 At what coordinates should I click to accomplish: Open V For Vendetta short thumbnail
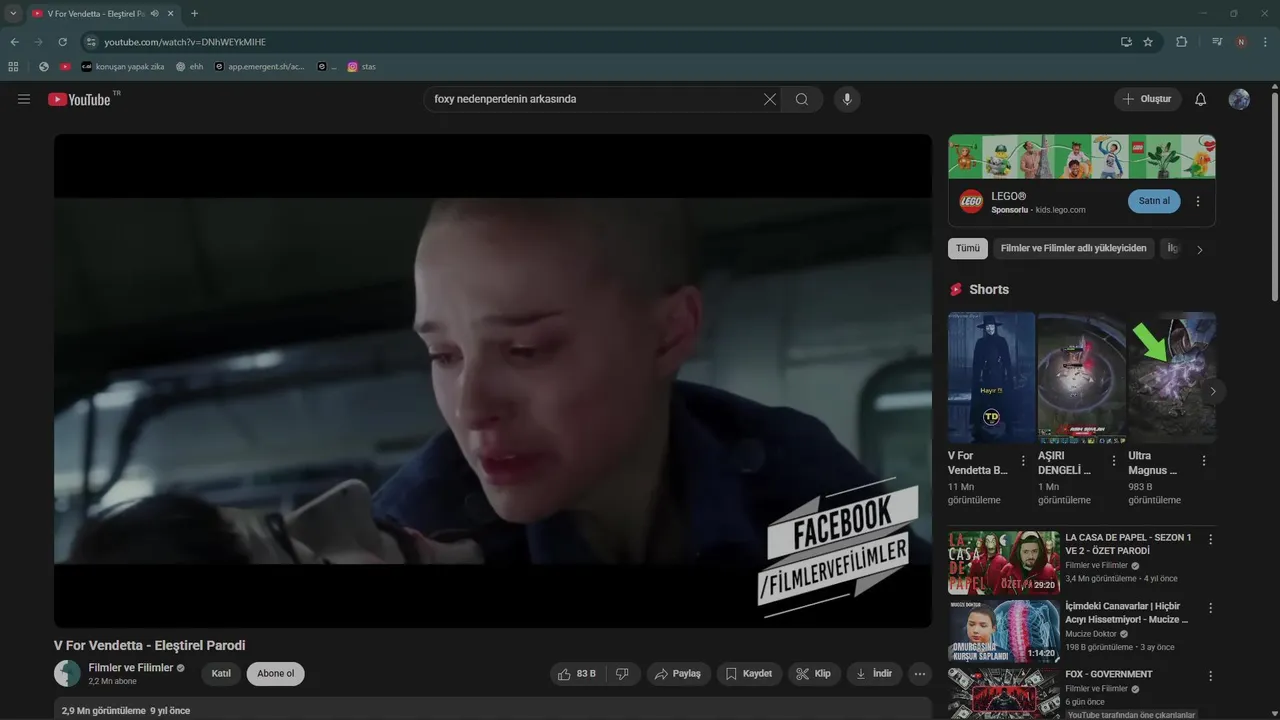(x=991, y=377)
